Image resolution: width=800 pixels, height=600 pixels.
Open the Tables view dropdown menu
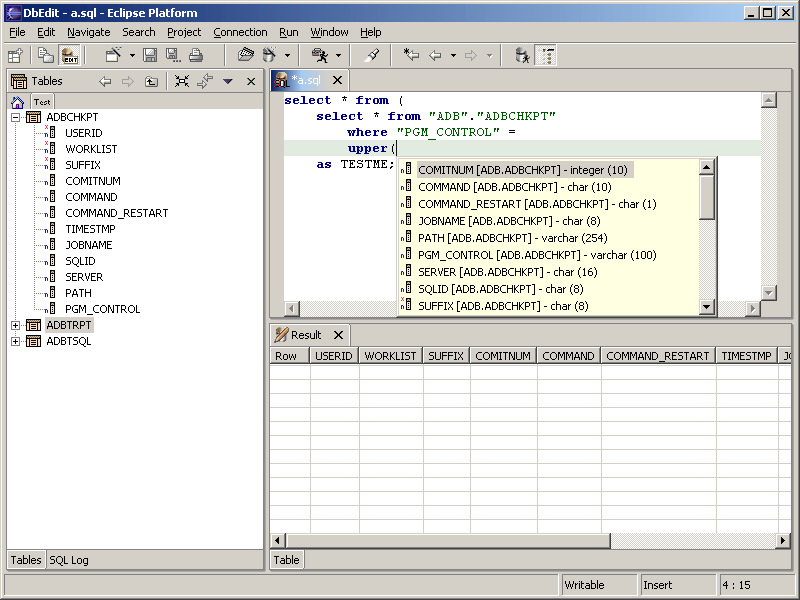[228, 81]
